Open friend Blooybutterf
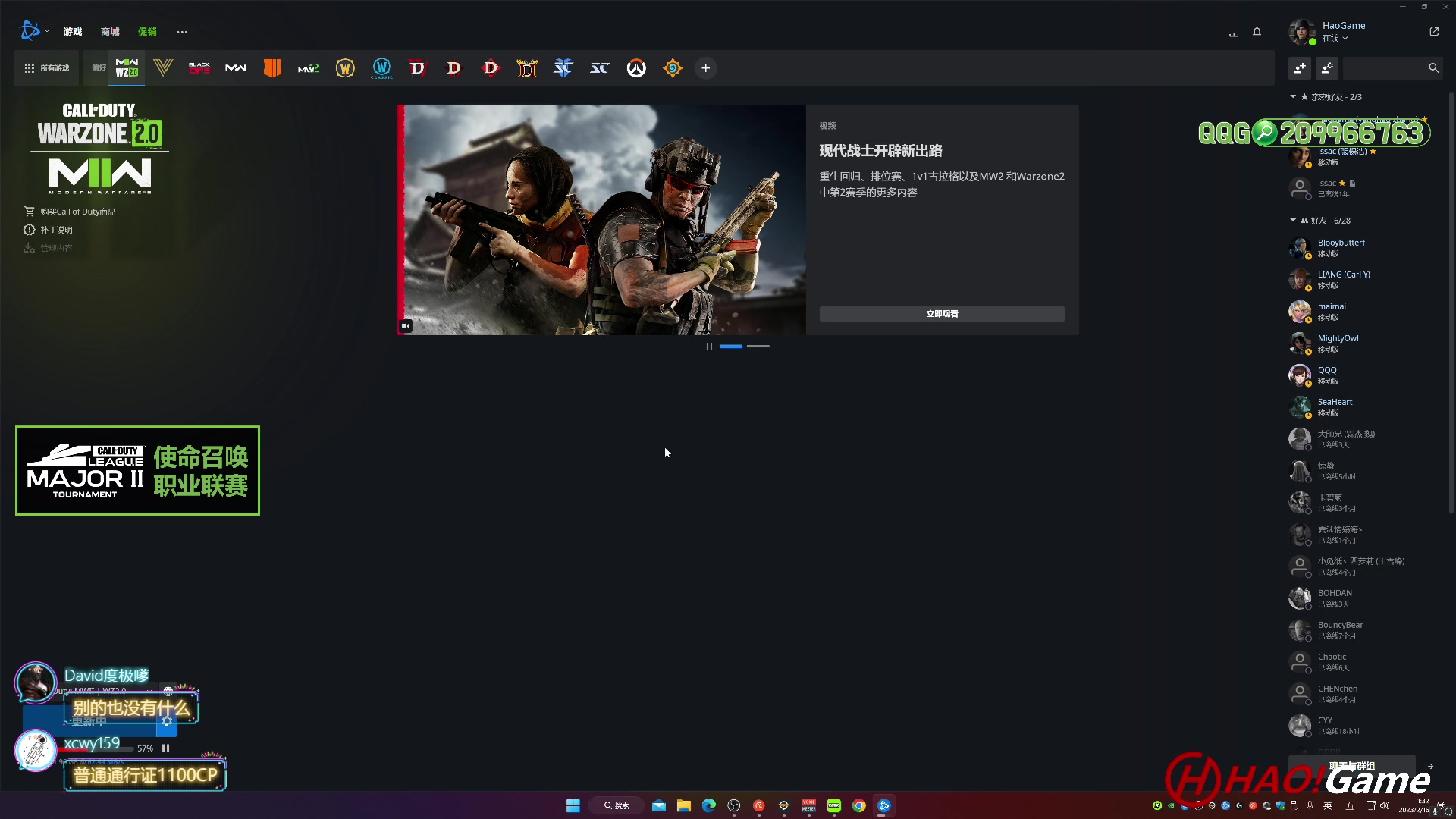This screenshot has width=1456, height=819. 1365,248
